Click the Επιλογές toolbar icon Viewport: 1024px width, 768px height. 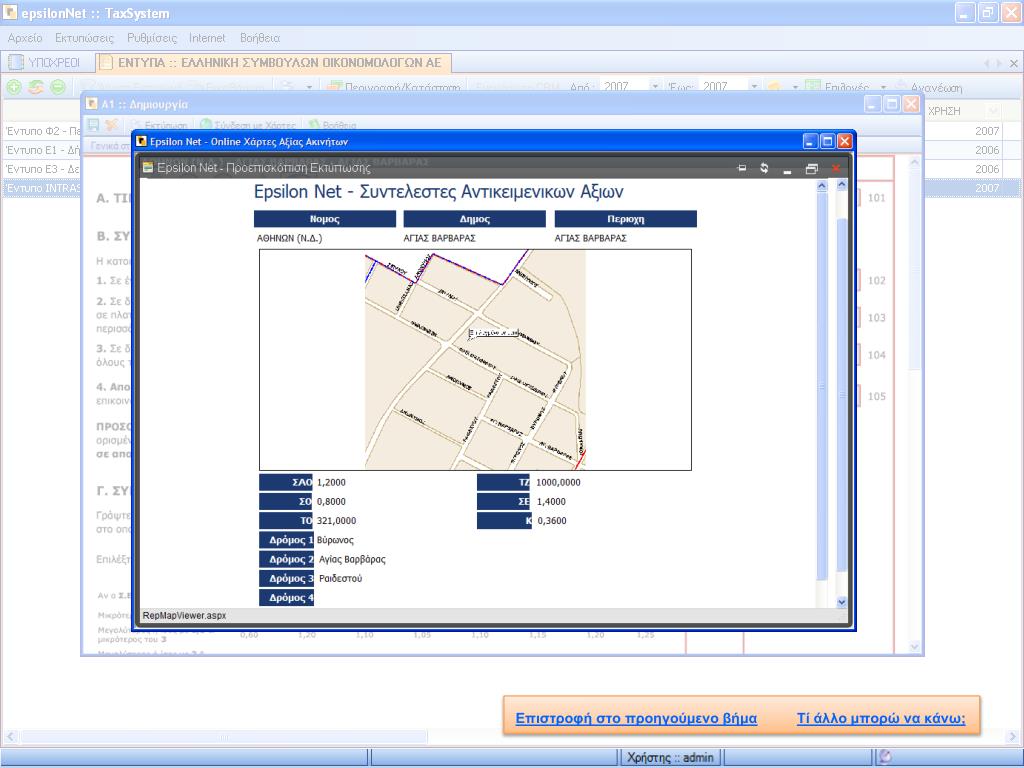coord(812,87)
